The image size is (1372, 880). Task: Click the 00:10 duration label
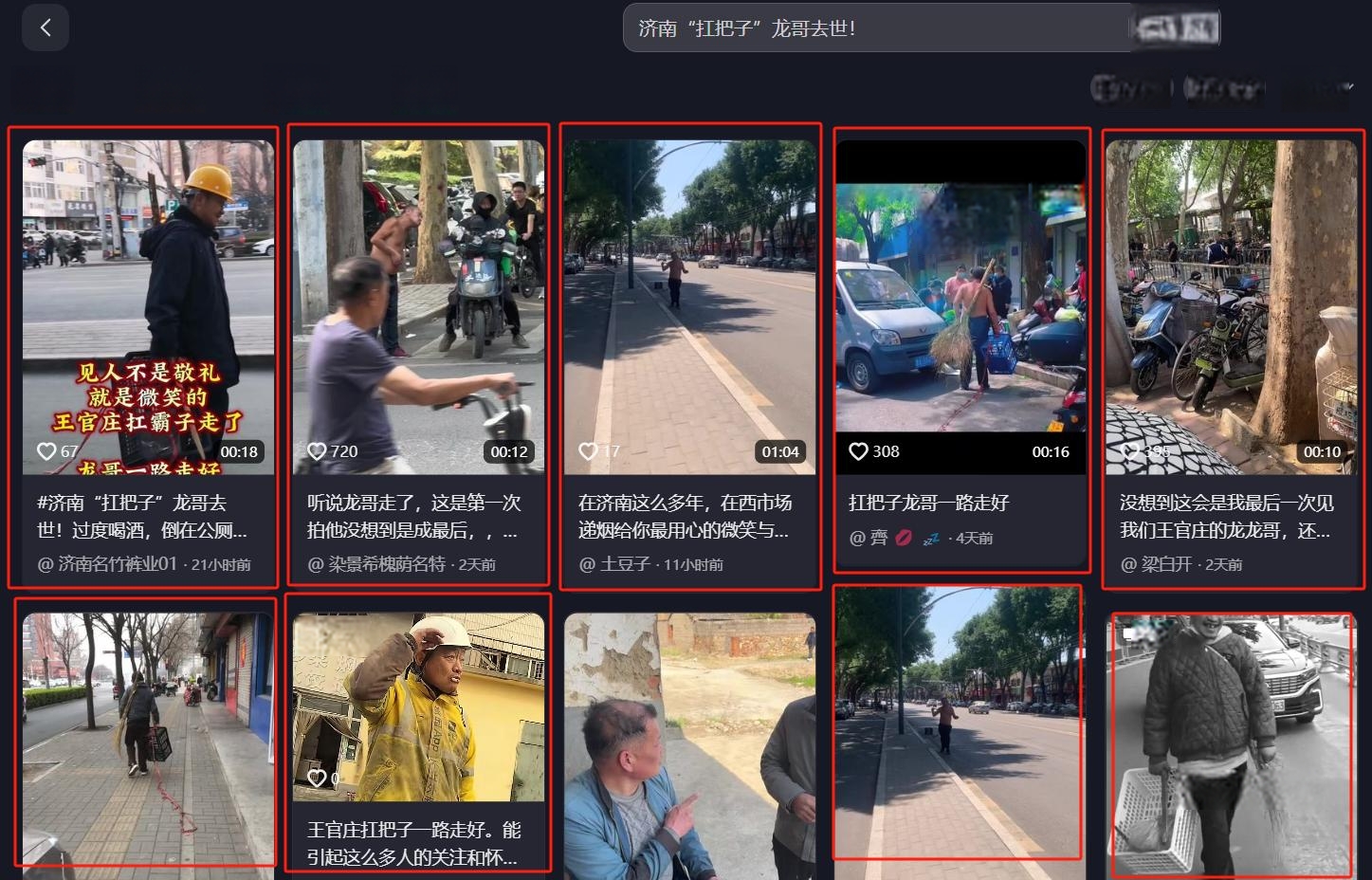coord(1322,451)
